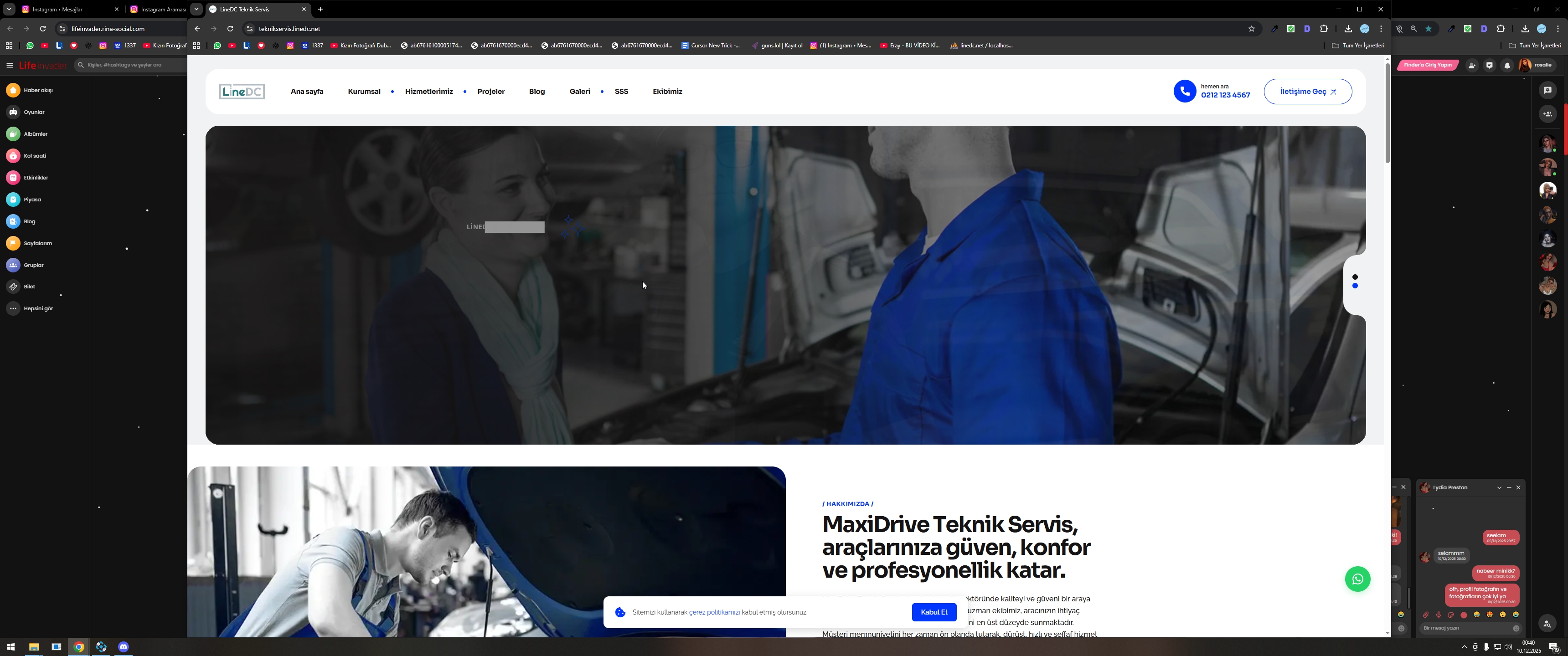The width and height of the screenshot is (1568, 656).
Task: Select the second blue hero slider dot
Action: (x=1355, y=285)
